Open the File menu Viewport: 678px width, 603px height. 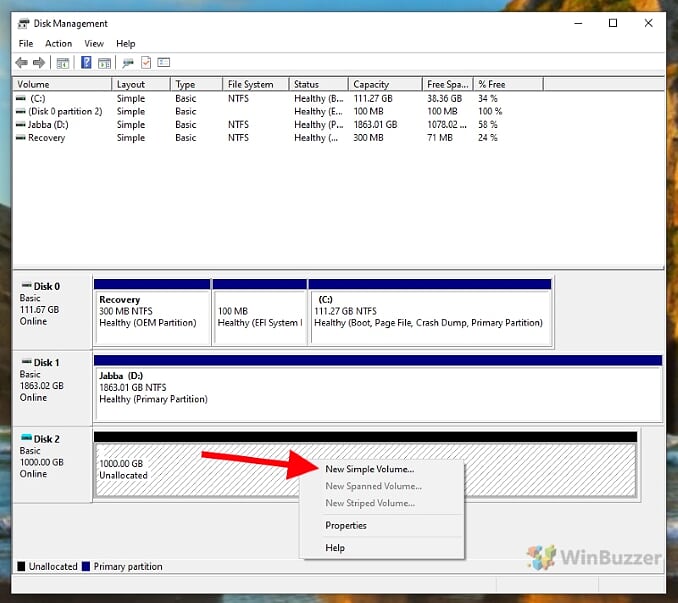tap(26, 44)
